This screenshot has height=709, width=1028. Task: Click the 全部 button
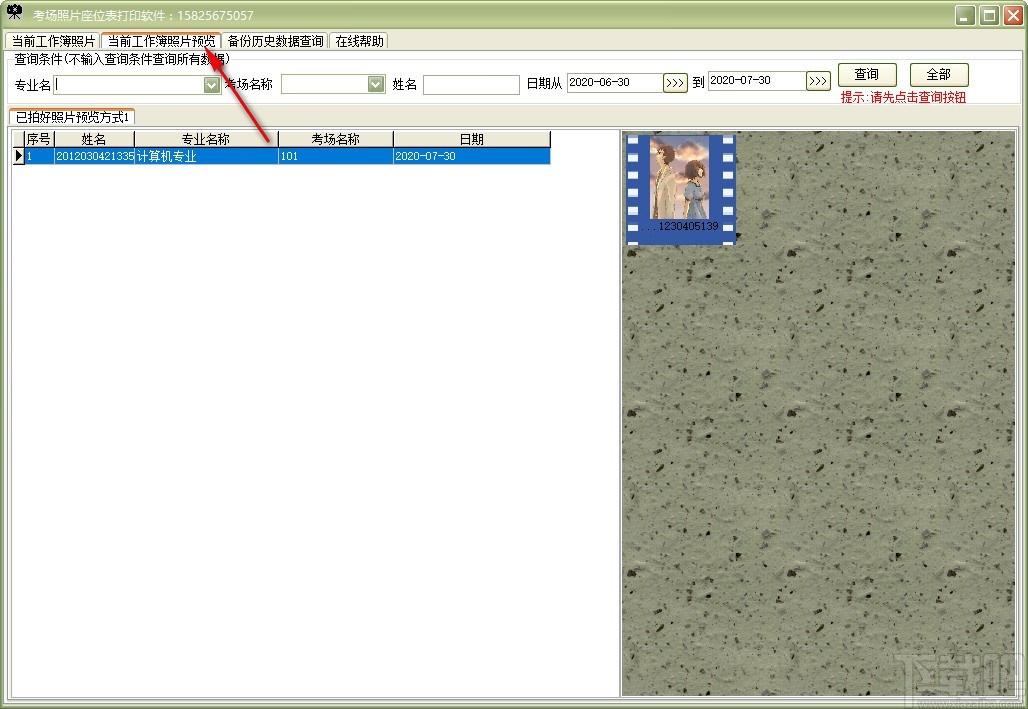[x=939, y=75]
